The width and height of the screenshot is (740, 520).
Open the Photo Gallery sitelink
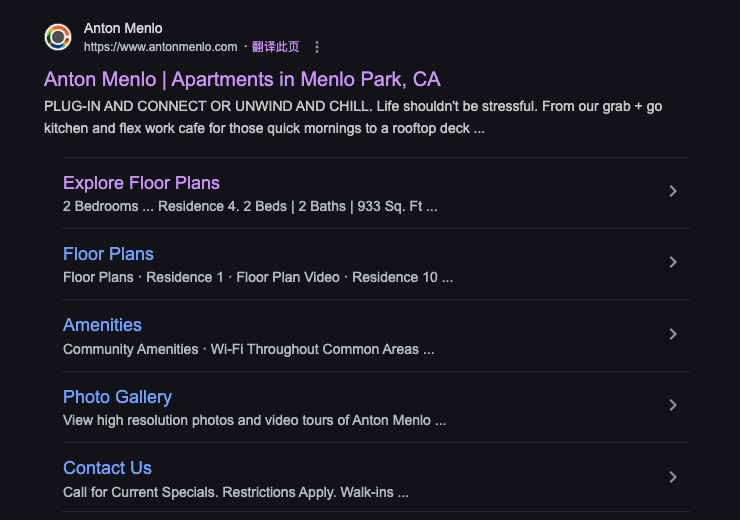(x=118, y=397)
